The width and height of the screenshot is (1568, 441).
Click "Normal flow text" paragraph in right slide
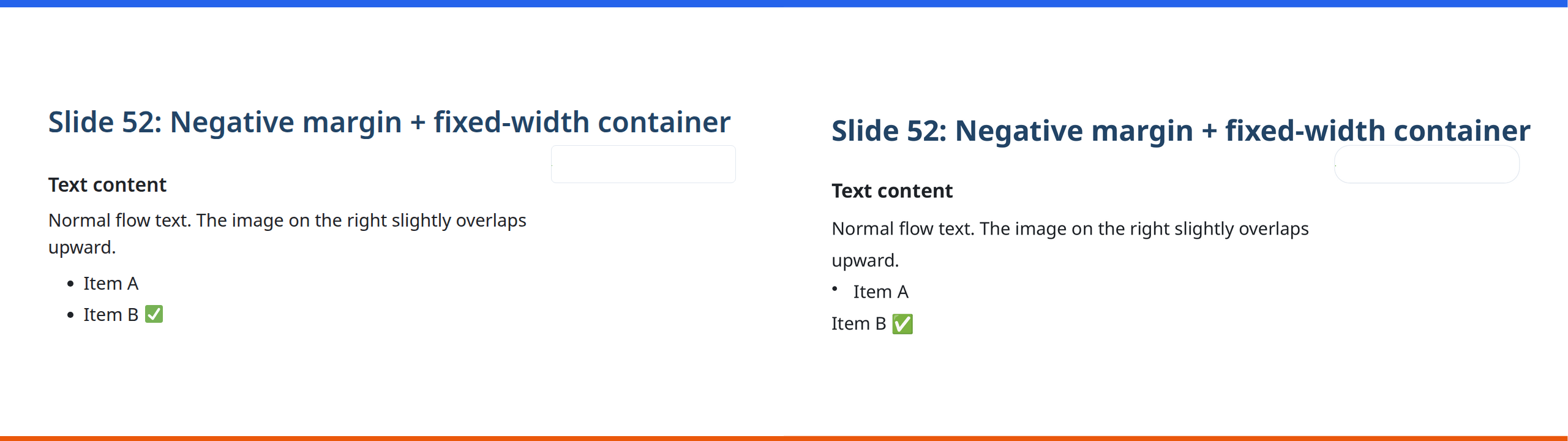tap(1070, 228)
